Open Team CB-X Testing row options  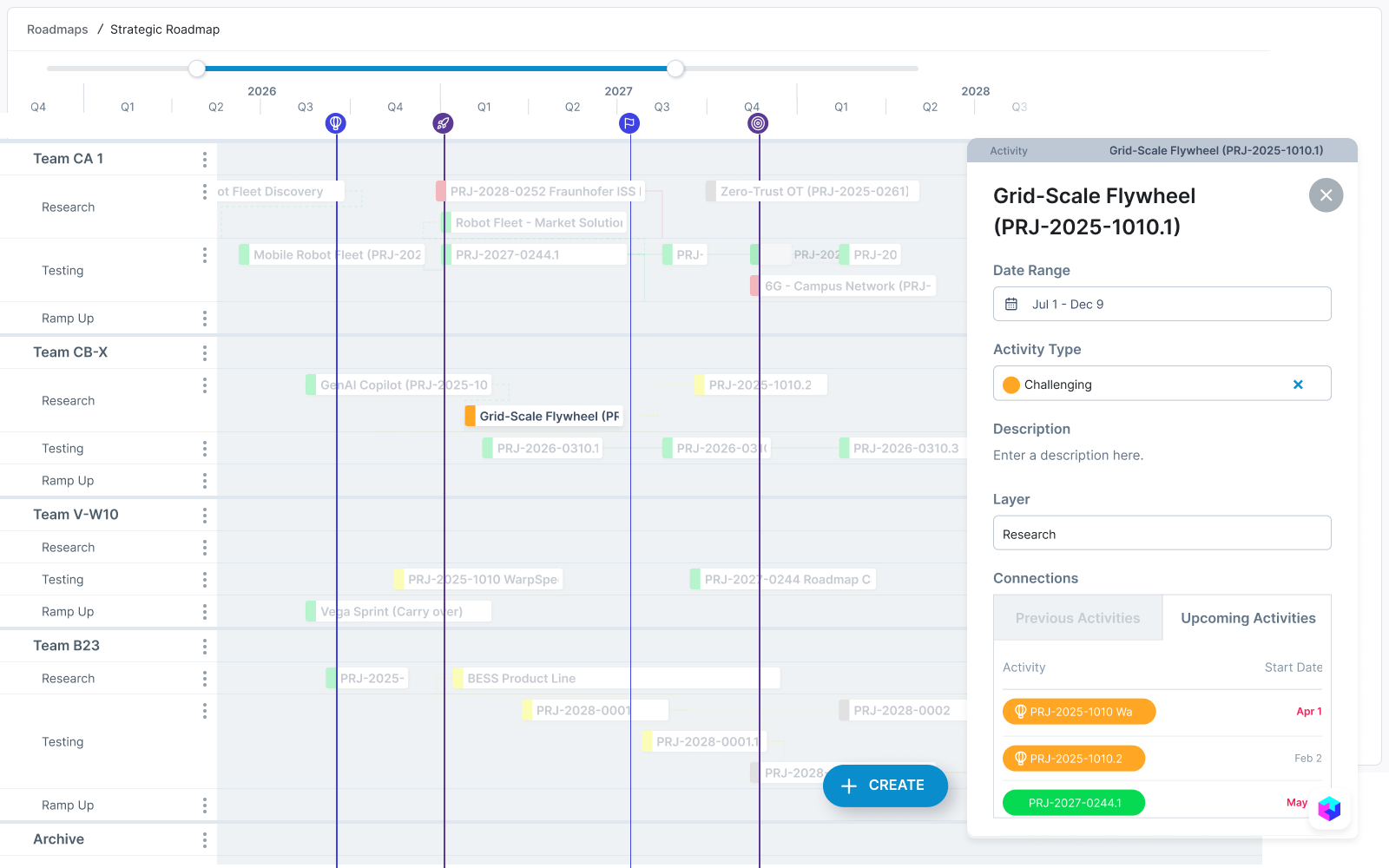[205, 449]
